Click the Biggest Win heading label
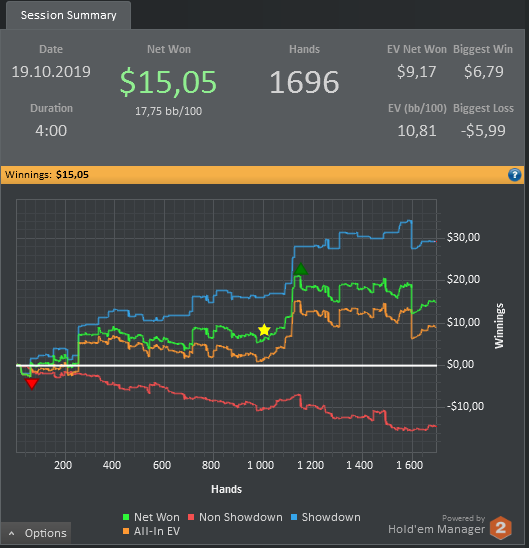This screenshot has width=529, height=548. click(x=483, y=49)
